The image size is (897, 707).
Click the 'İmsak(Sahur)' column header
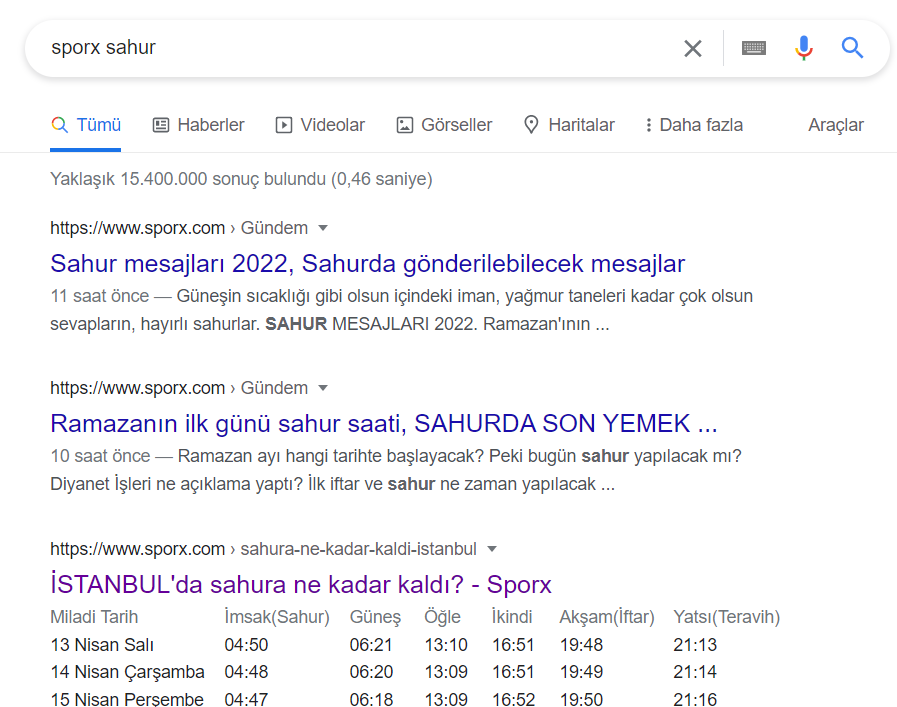tap(277, 617)
